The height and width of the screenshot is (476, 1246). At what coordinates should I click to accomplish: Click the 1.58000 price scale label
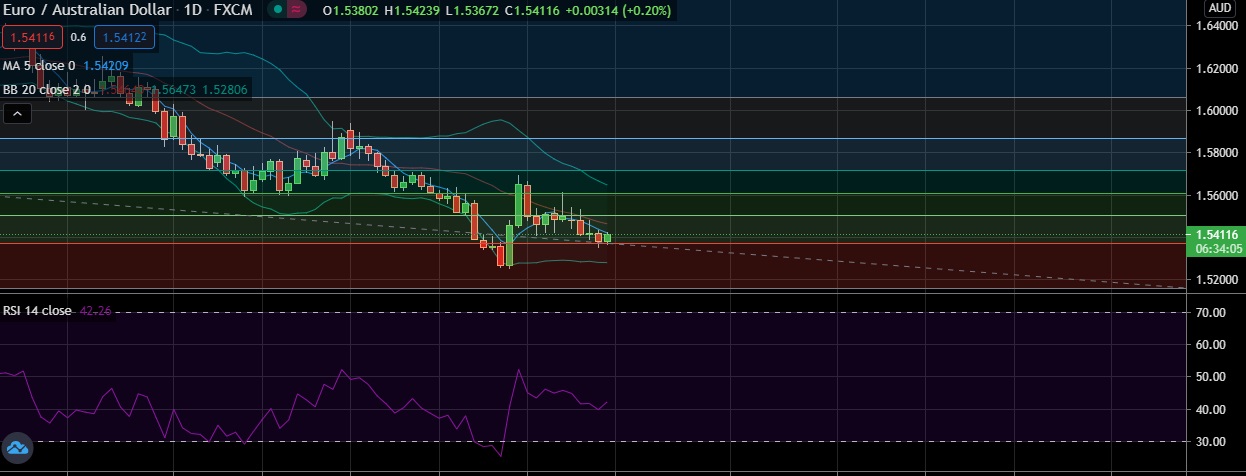[x=1219, y=153]
